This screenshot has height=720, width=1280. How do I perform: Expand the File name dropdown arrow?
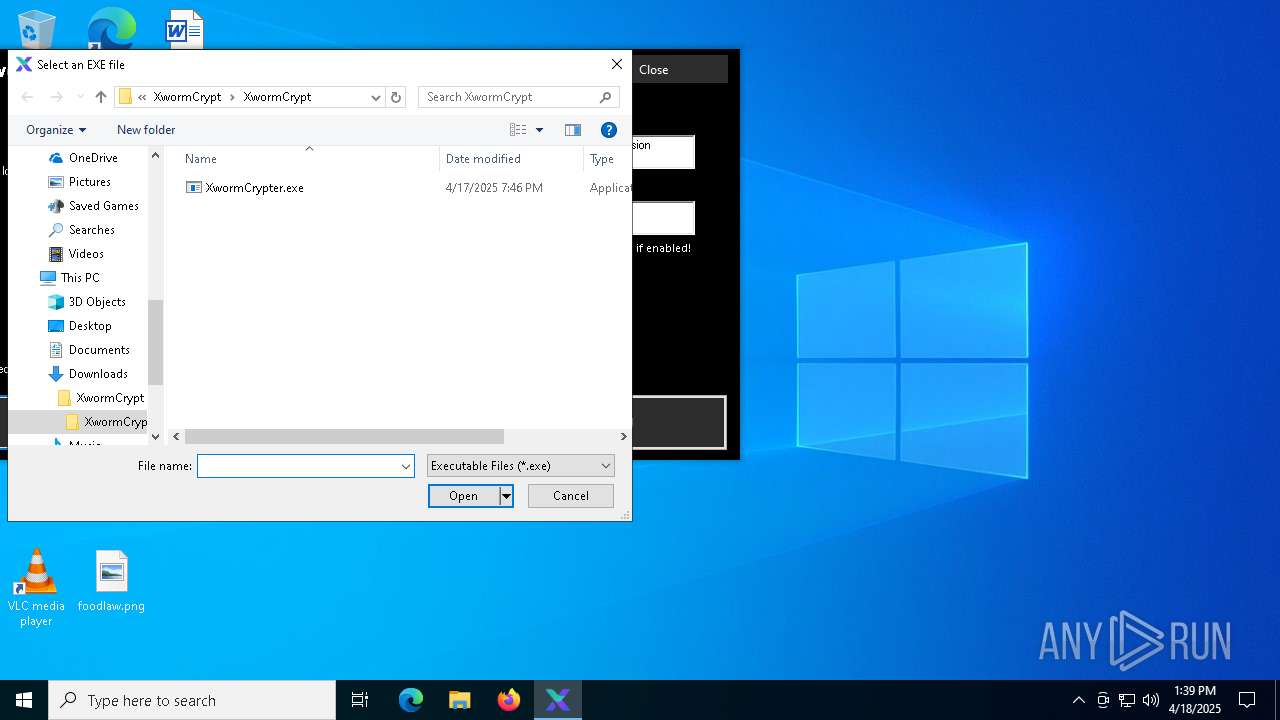tap(406, 466)
